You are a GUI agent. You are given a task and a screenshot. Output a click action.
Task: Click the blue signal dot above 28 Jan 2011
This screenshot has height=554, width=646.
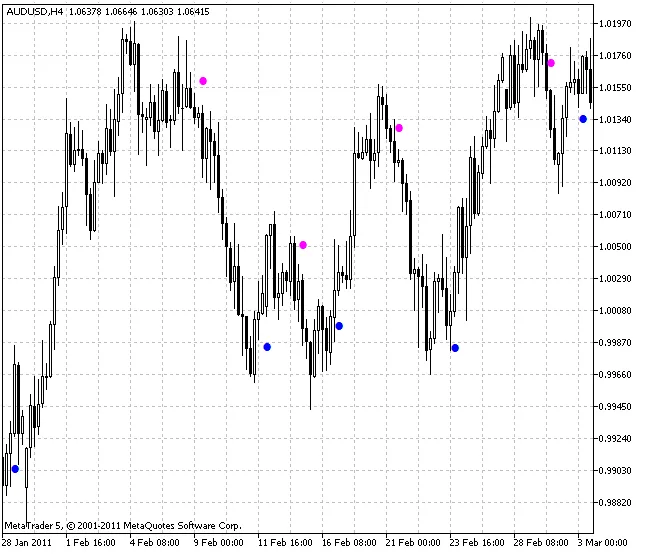pyautogui.click(x=15, y=469)
